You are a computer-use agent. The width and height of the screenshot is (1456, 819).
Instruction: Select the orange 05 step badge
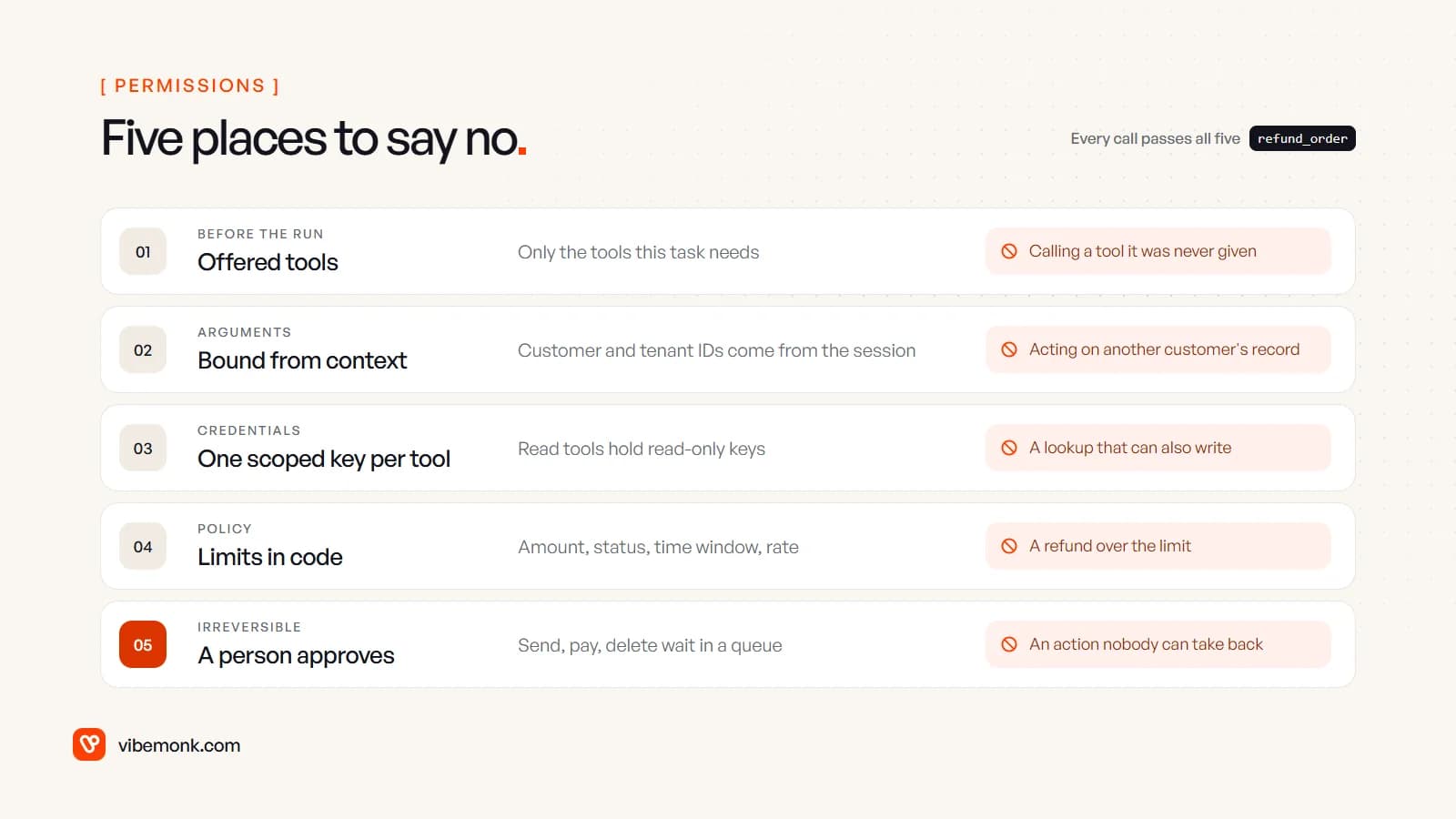[143, 644]
